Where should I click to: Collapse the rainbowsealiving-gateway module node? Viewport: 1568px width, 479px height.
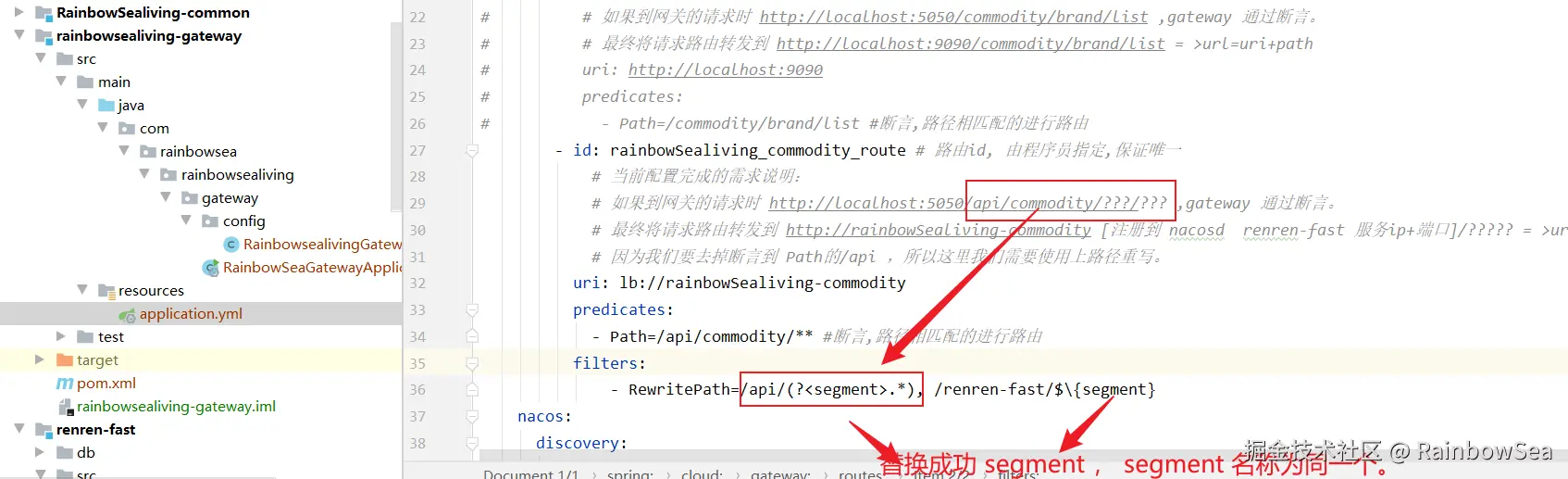point(19,35)
